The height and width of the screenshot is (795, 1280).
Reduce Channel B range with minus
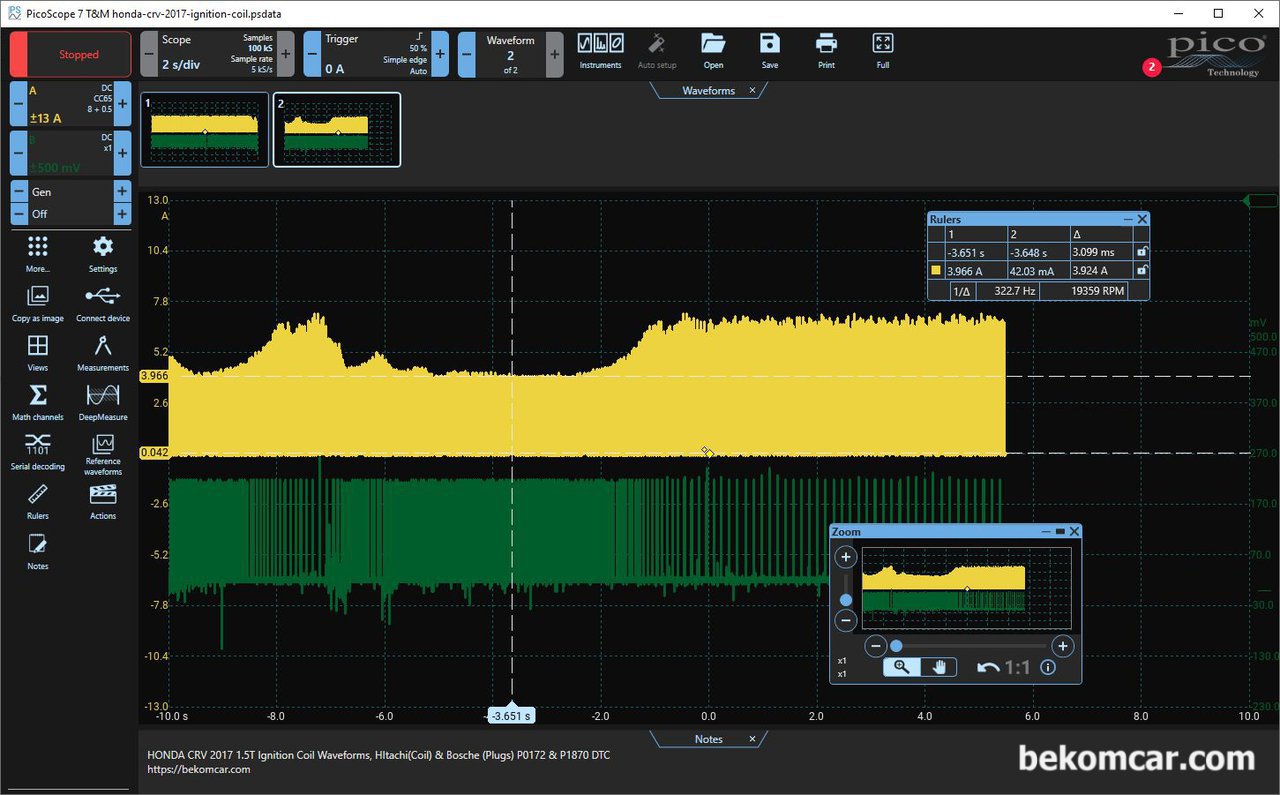point(18,153)
